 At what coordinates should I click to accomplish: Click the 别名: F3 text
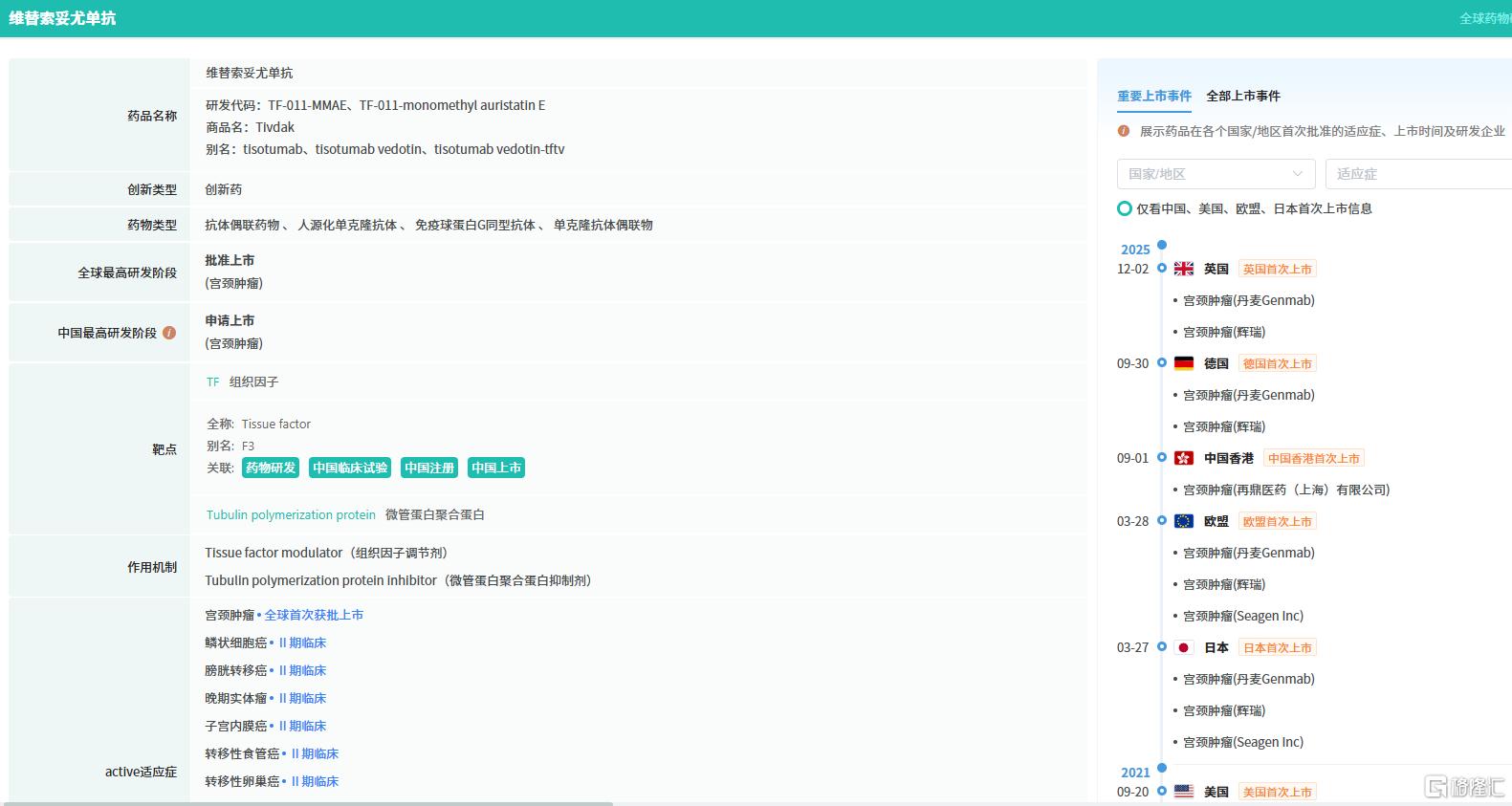point(230,446)
